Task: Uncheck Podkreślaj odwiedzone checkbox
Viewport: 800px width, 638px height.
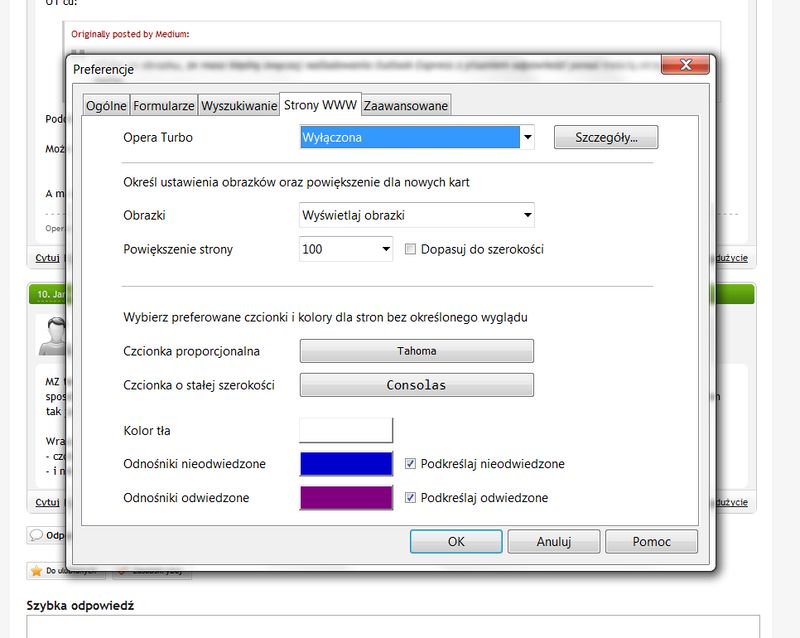Action: point(410,497)
